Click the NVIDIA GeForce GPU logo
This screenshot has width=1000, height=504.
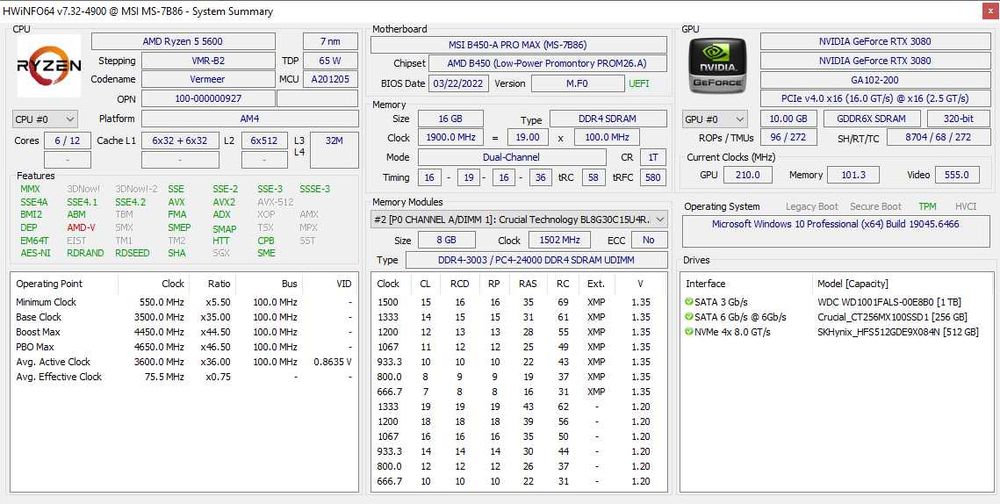pos(716,66)
